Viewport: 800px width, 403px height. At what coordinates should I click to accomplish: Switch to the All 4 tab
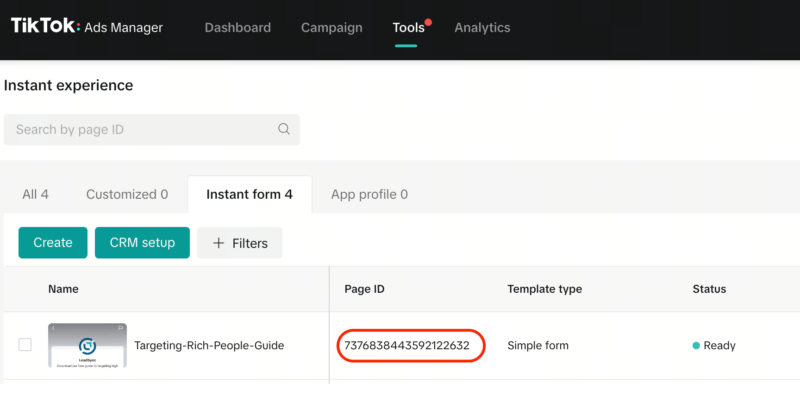click(36, 194)
